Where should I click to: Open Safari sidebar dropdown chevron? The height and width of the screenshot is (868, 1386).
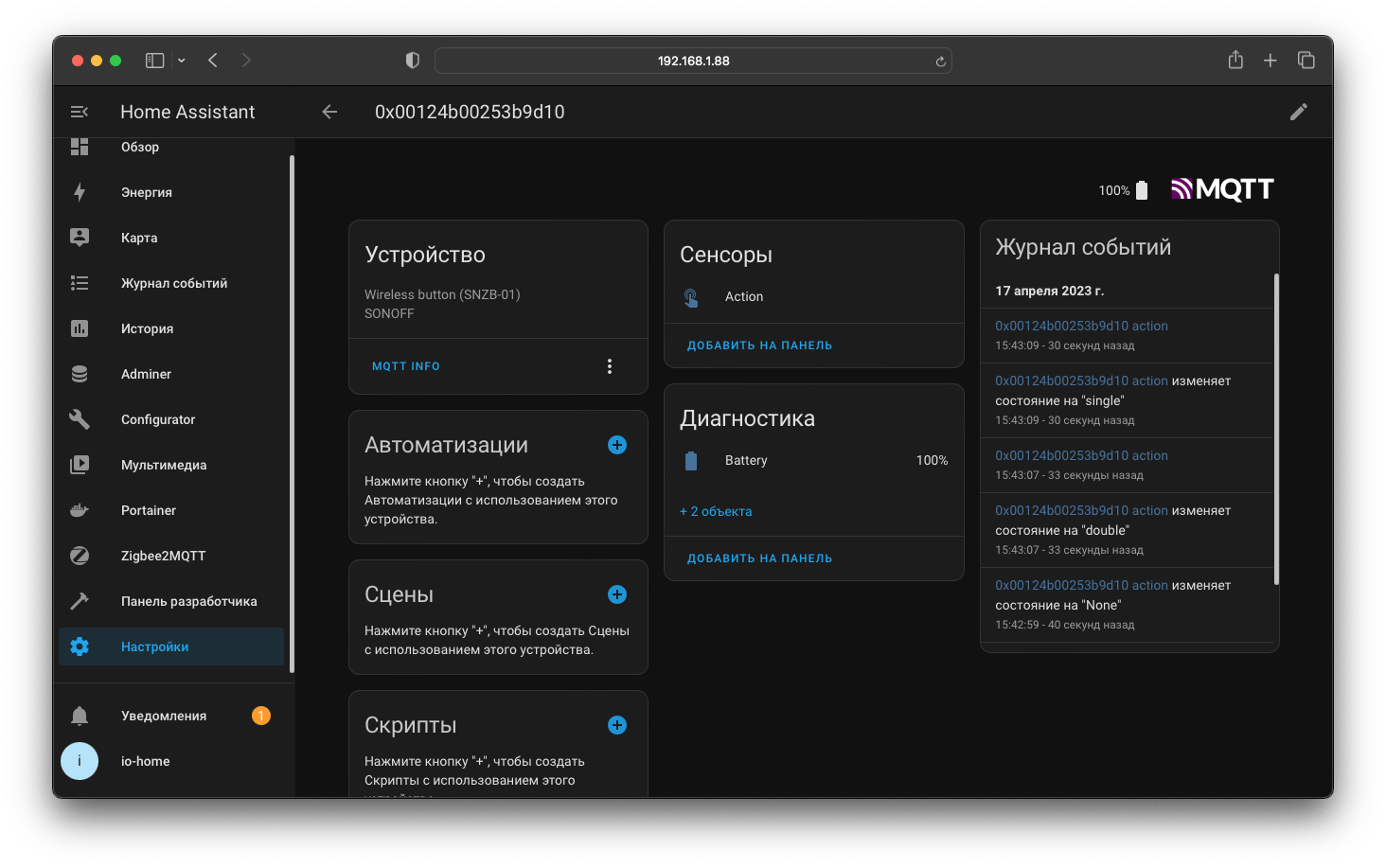[182, 61]
